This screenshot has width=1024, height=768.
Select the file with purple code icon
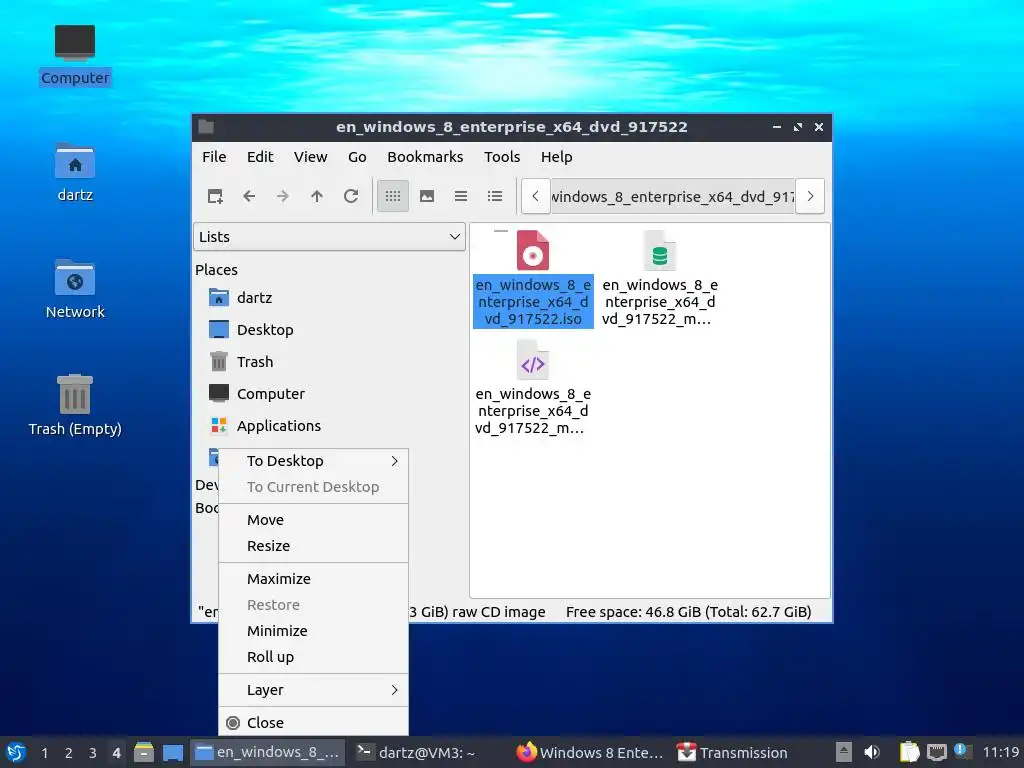533,389
